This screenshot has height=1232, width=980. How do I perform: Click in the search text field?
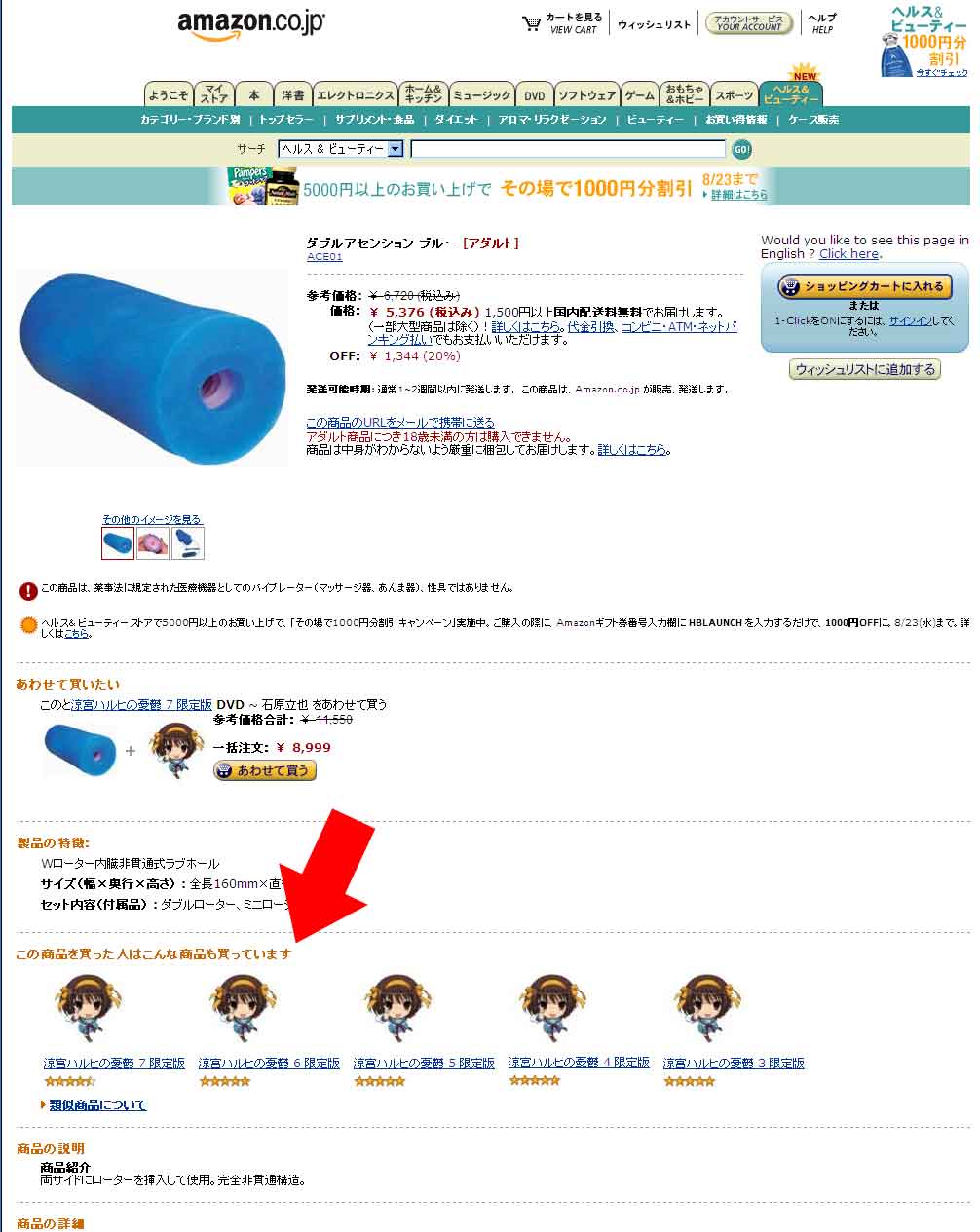(568, 149)
